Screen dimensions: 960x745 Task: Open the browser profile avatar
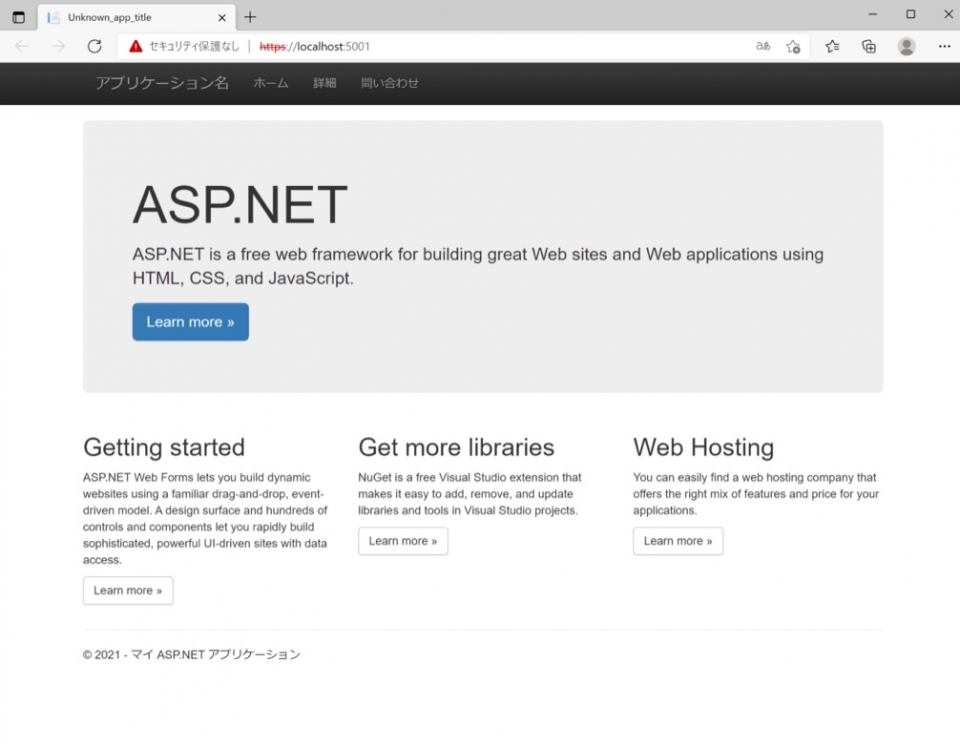(906, 46)
